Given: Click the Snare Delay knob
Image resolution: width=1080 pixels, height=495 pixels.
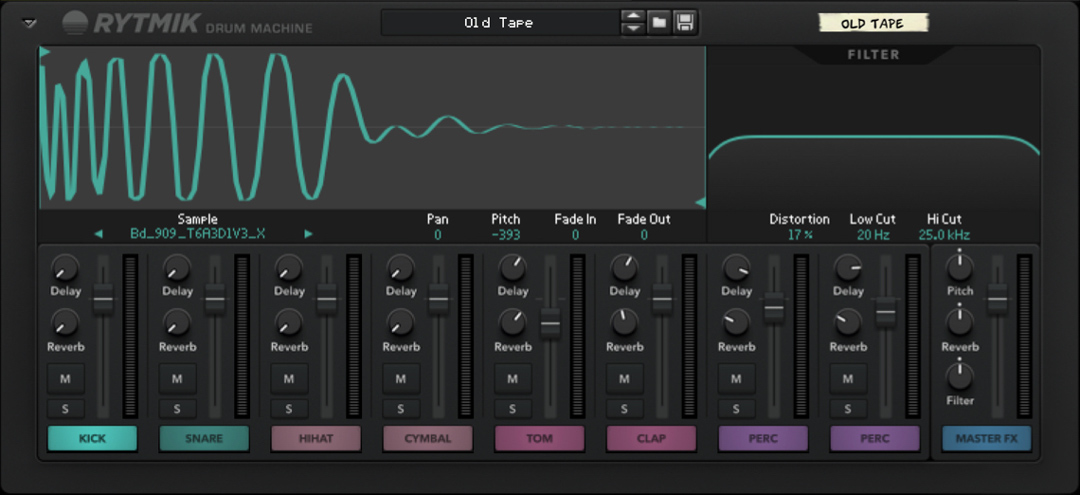Looking at the screenshot, I should tap(177, 267).
